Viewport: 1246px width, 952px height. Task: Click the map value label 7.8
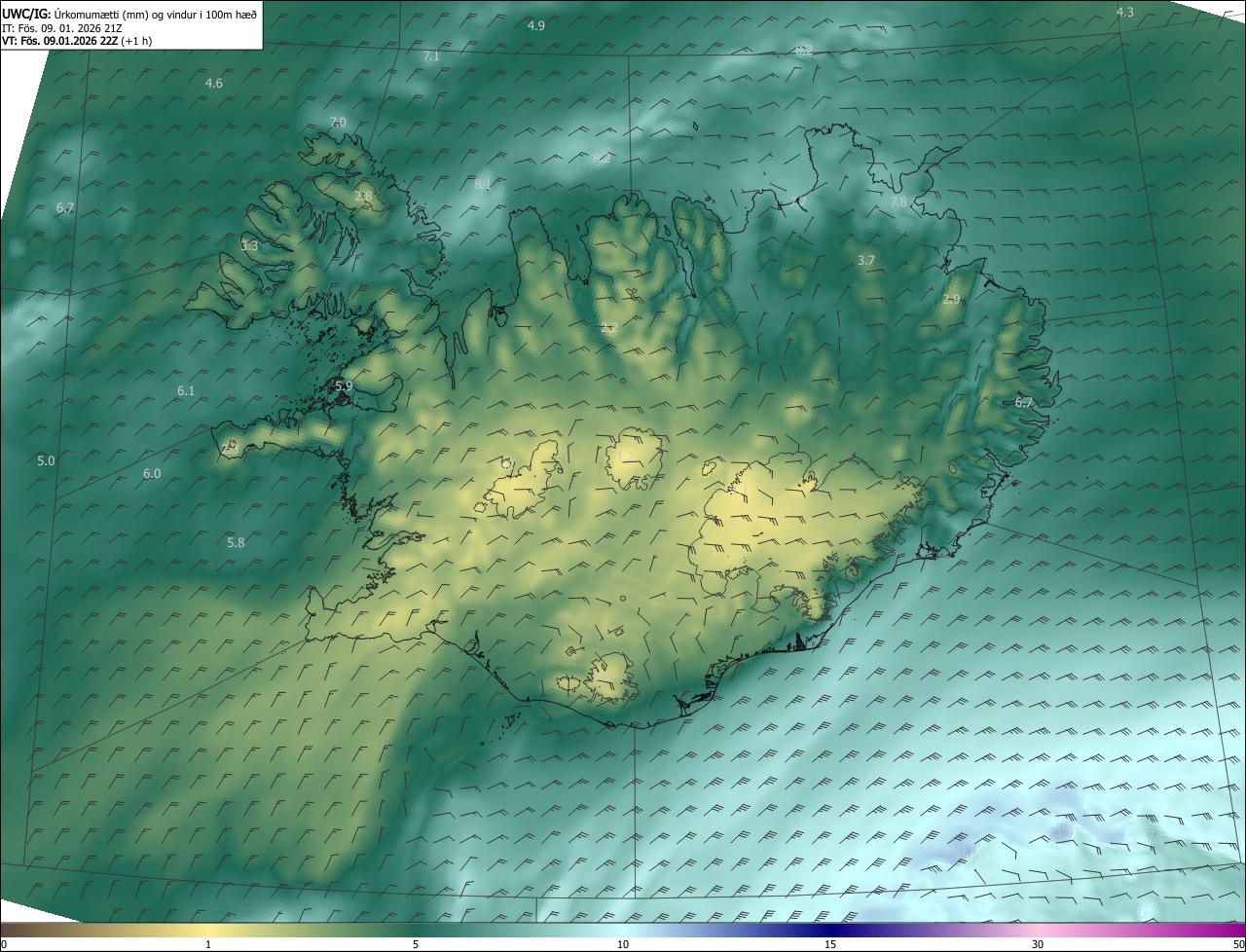(x=898, y=201)
